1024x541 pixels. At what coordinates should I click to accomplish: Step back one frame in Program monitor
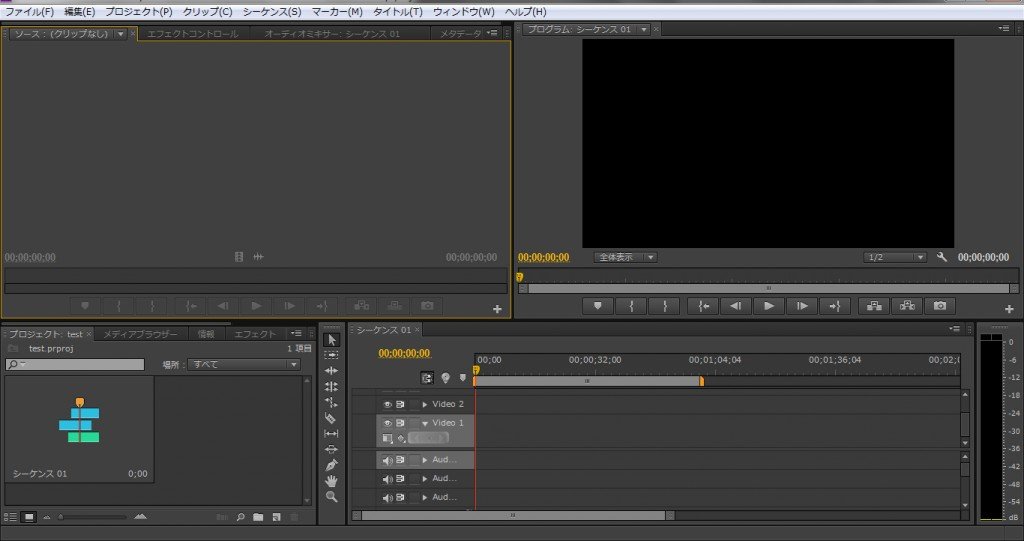click(736, 306)
